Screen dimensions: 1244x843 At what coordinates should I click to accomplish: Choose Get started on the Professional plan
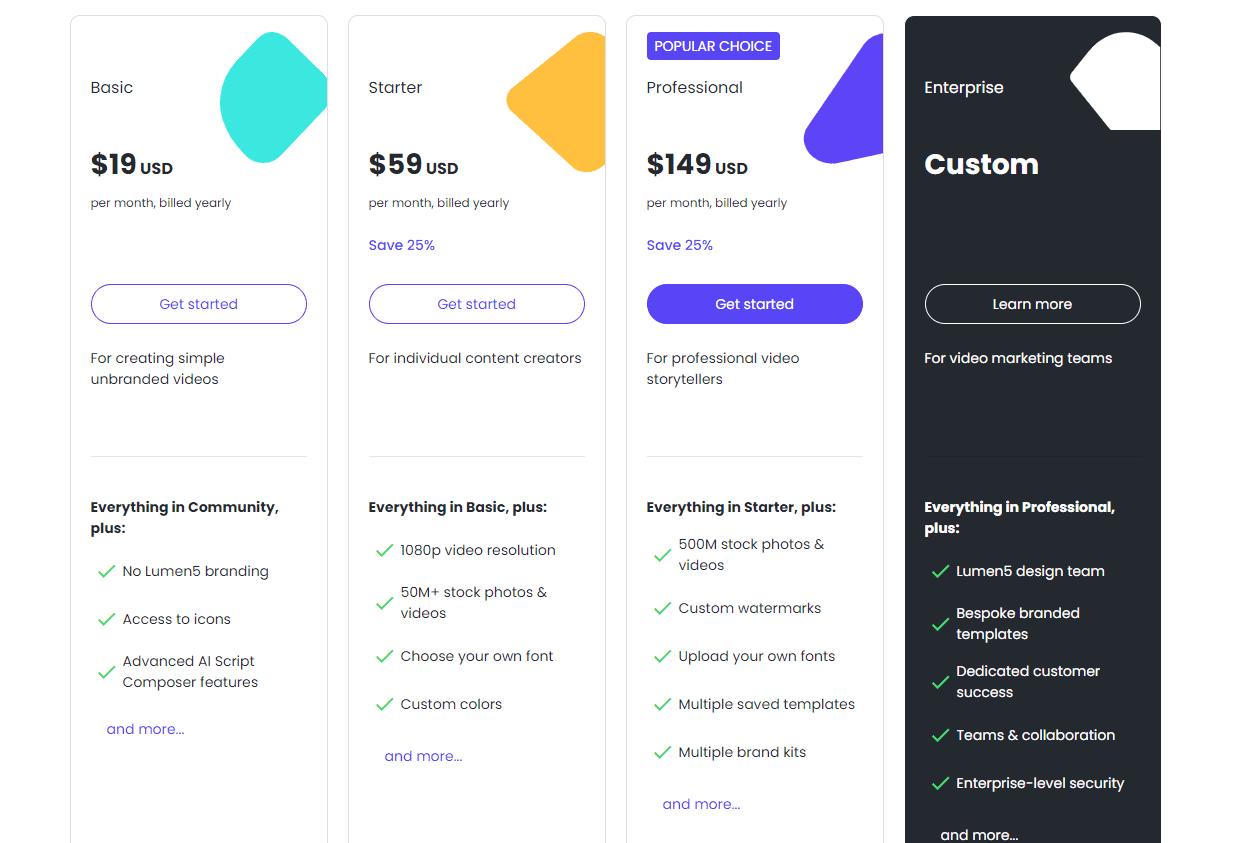point(754,304)
